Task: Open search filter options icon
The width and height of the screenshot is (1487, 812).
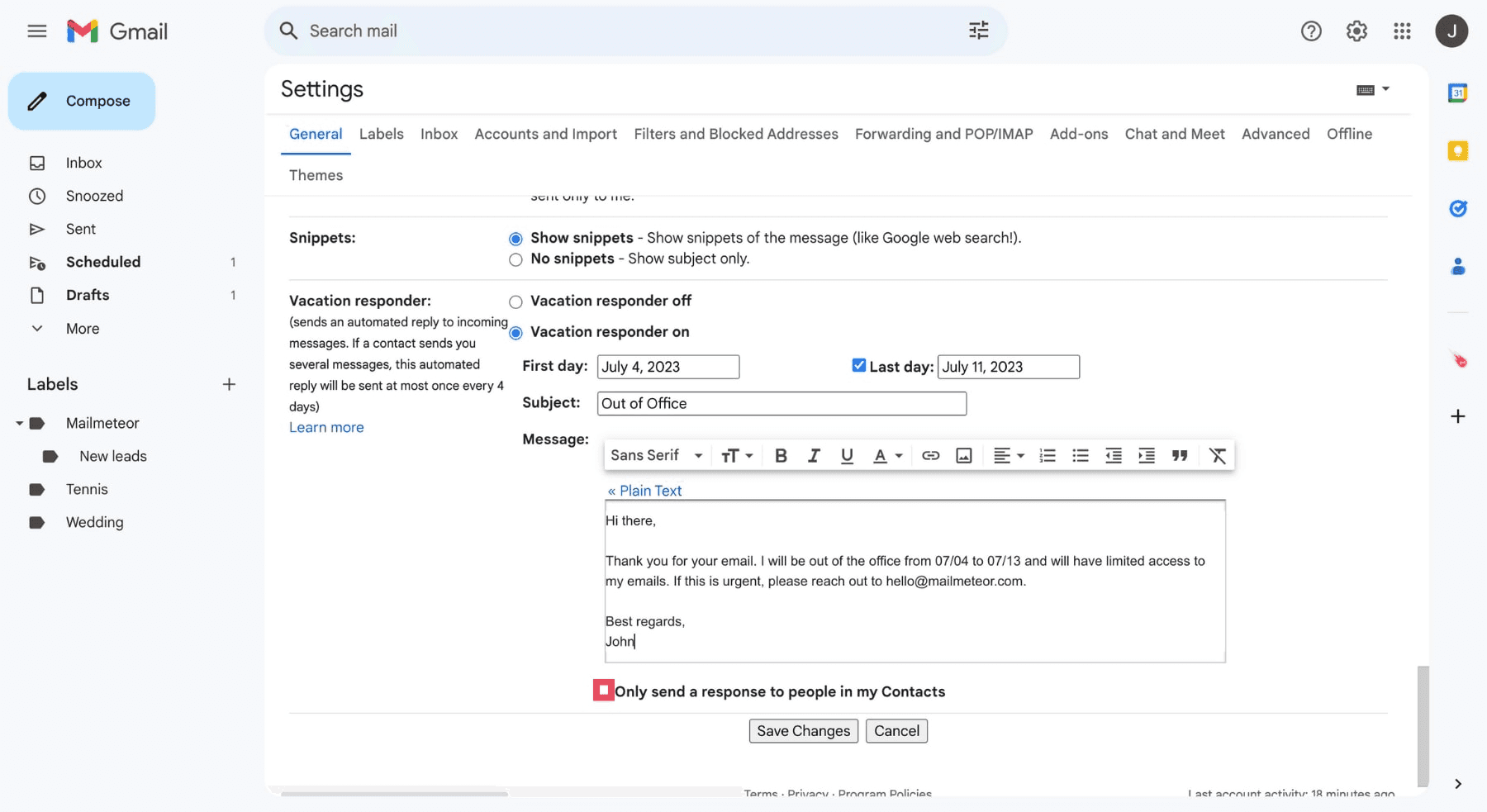Action: coord(978,31)
